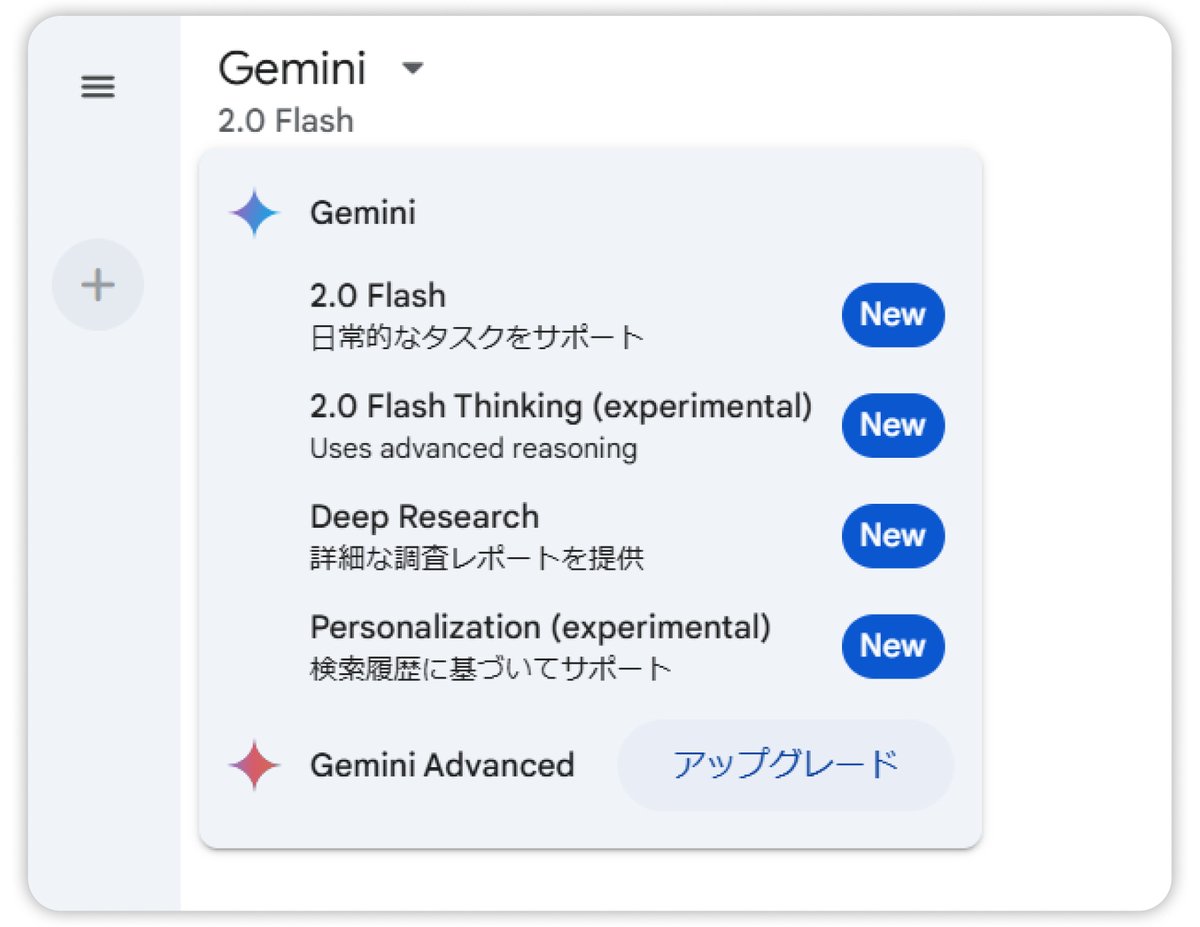This screenshot has height=927, width=1200.
Task: Start a new chat with the plus icon
Action: [x=97, y=284]
